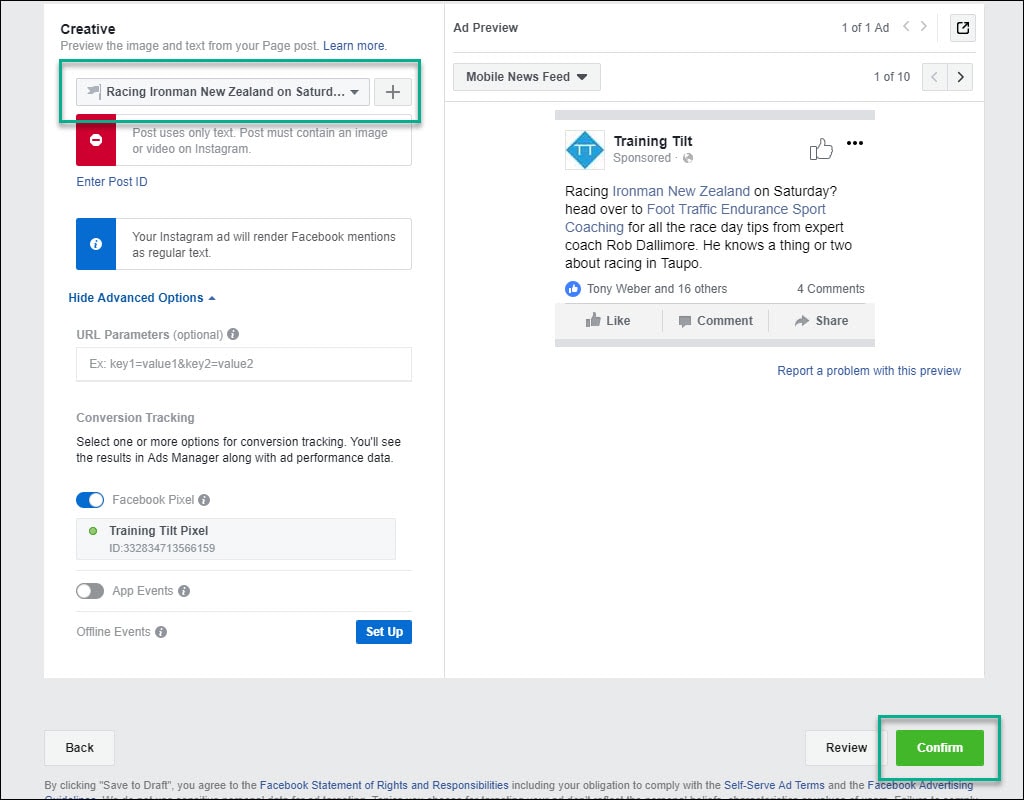Click the '1 of 1 Ad' counter text
The width and height of the screenshot is (1024, 800).
click(865, 27)
